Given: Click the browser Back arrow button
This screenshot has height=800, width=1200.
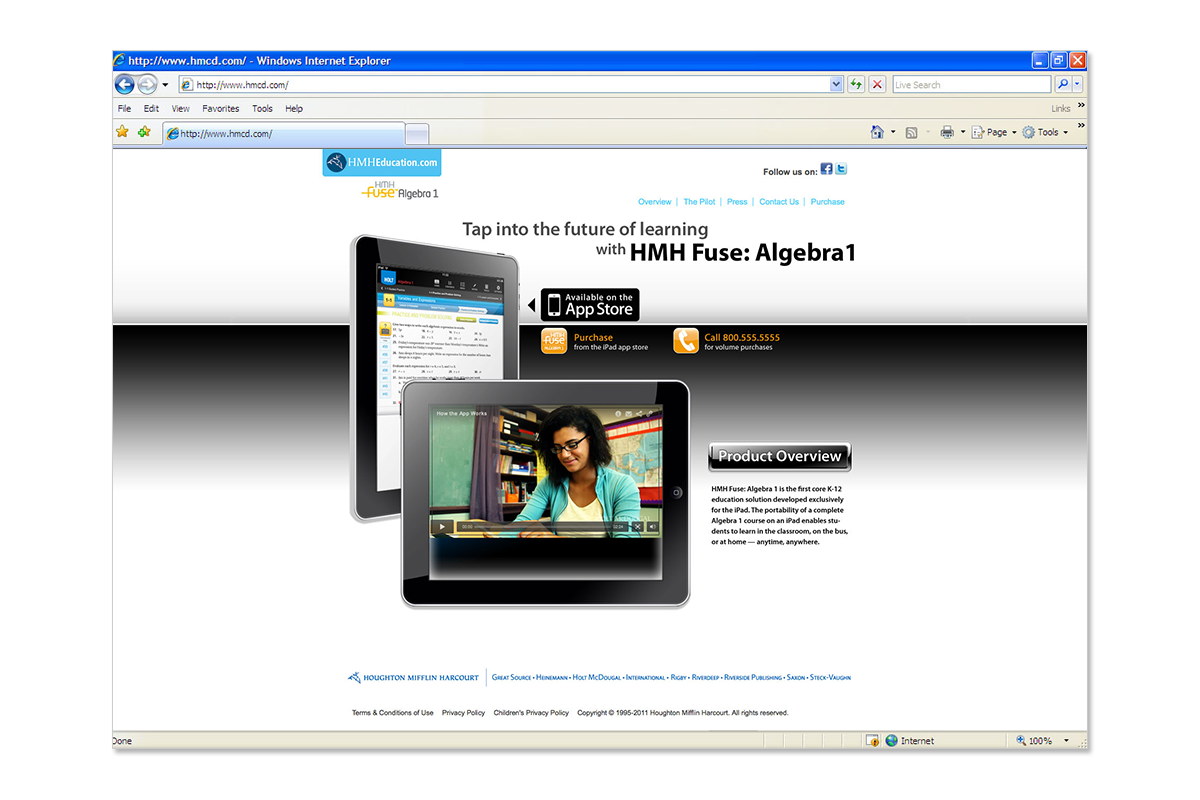Looking at the screenshot, I should tap(125, 85).
